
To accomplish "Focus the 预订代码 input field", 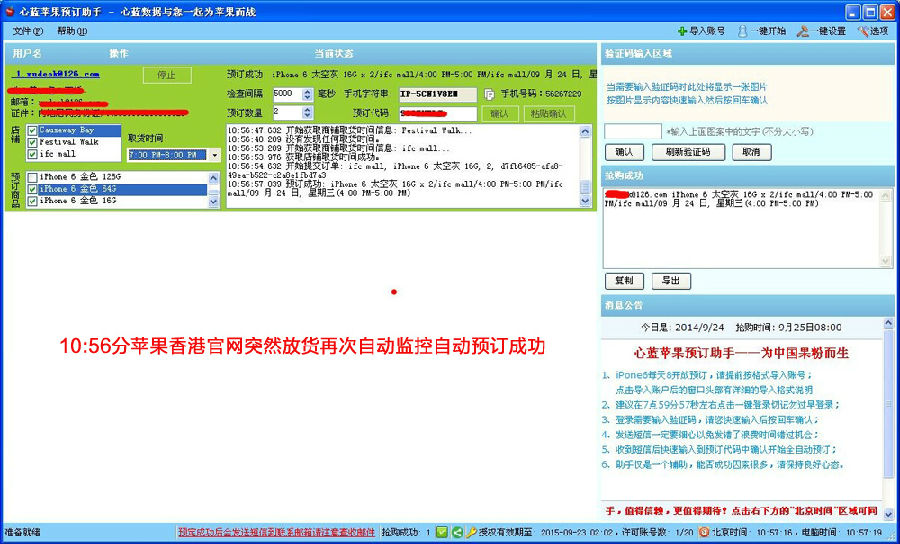I will pos(438,114).
